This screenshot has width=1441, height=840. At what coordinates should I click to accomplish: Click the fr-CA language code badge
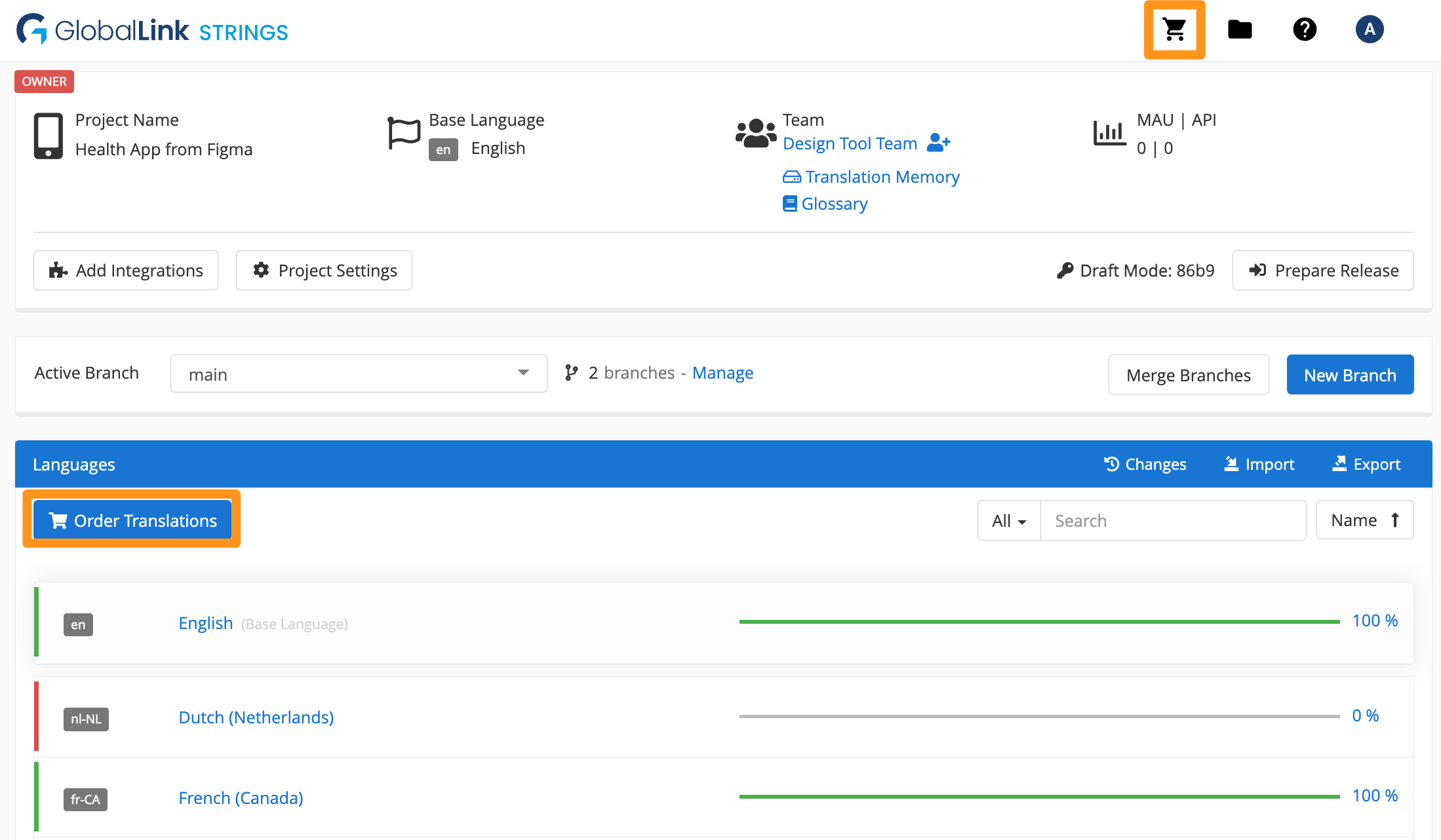(x=85, y=799)
